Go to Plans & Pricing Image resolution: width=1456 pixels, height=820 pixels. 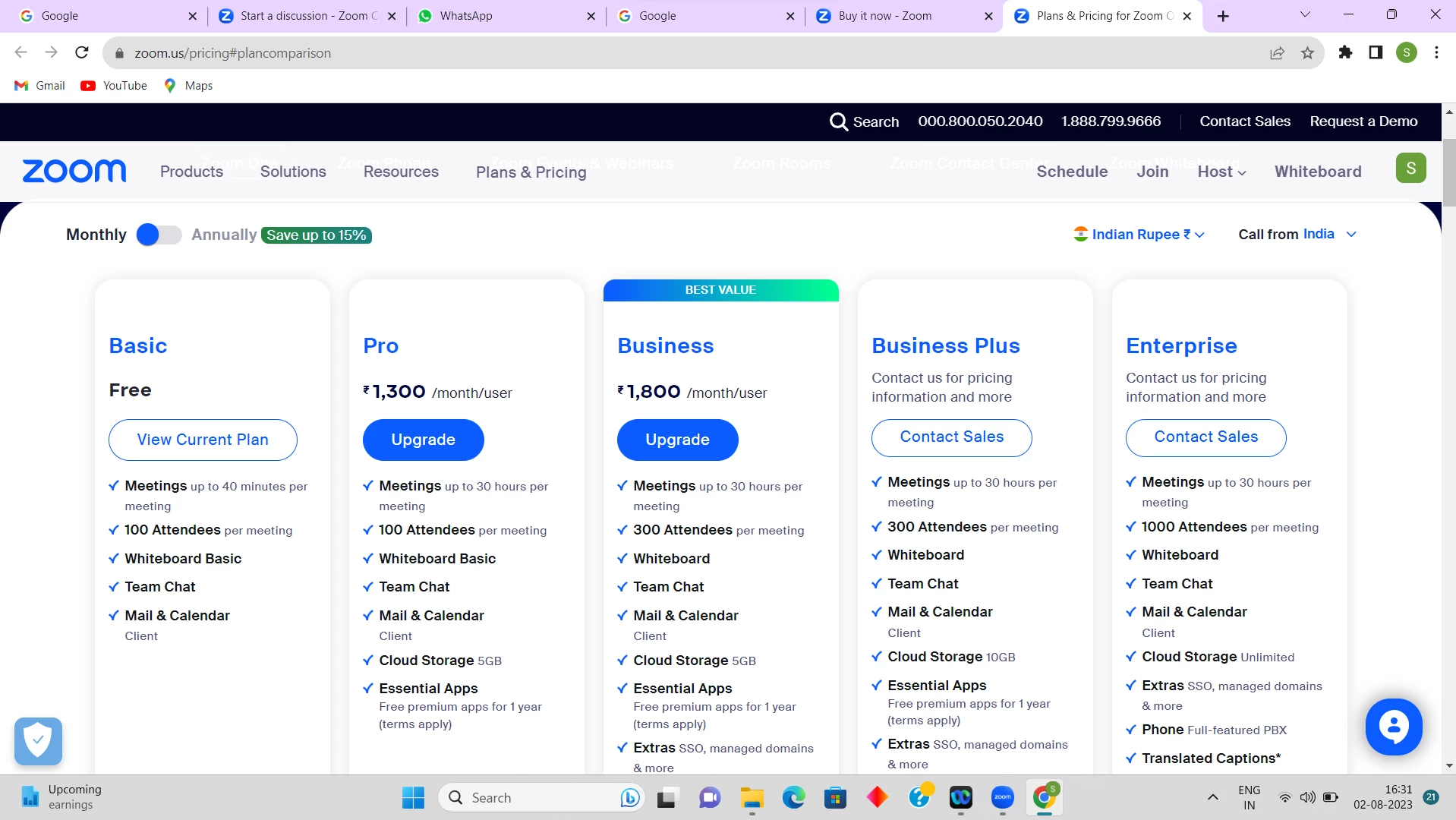pyautogui.click(x=531, y=172)
